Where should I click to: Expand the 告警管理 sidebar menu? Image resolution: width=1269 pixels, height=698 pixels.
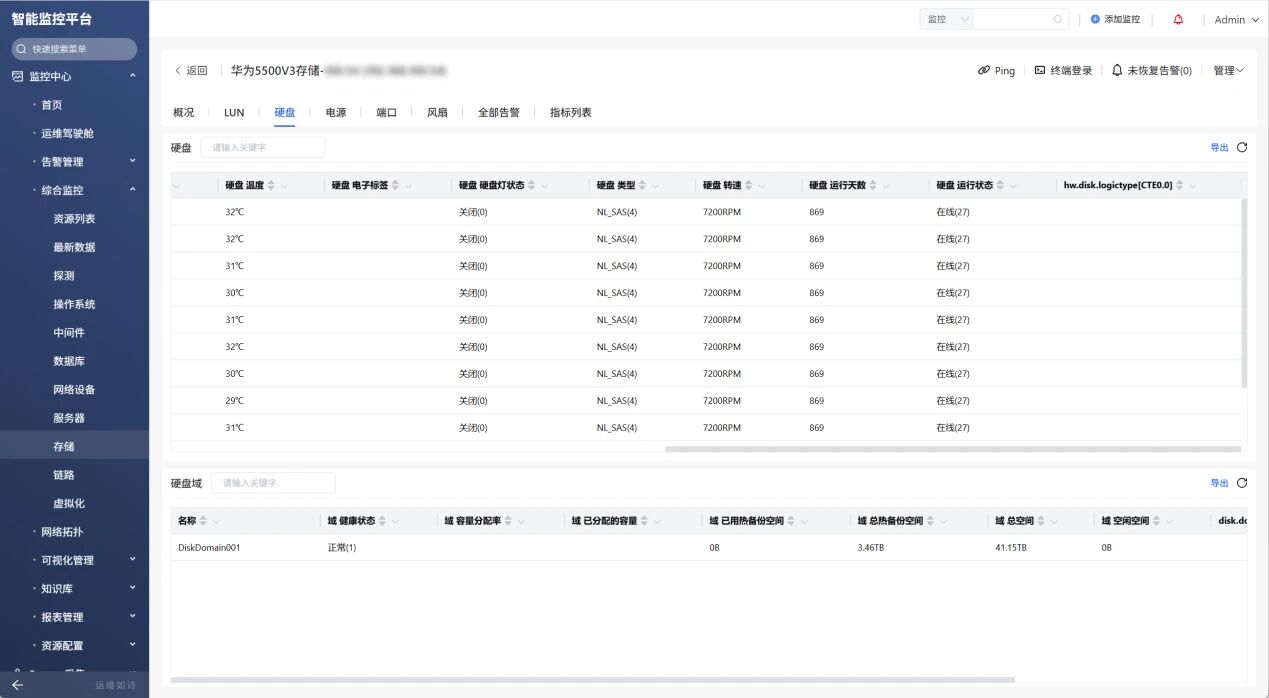[132, 161]
